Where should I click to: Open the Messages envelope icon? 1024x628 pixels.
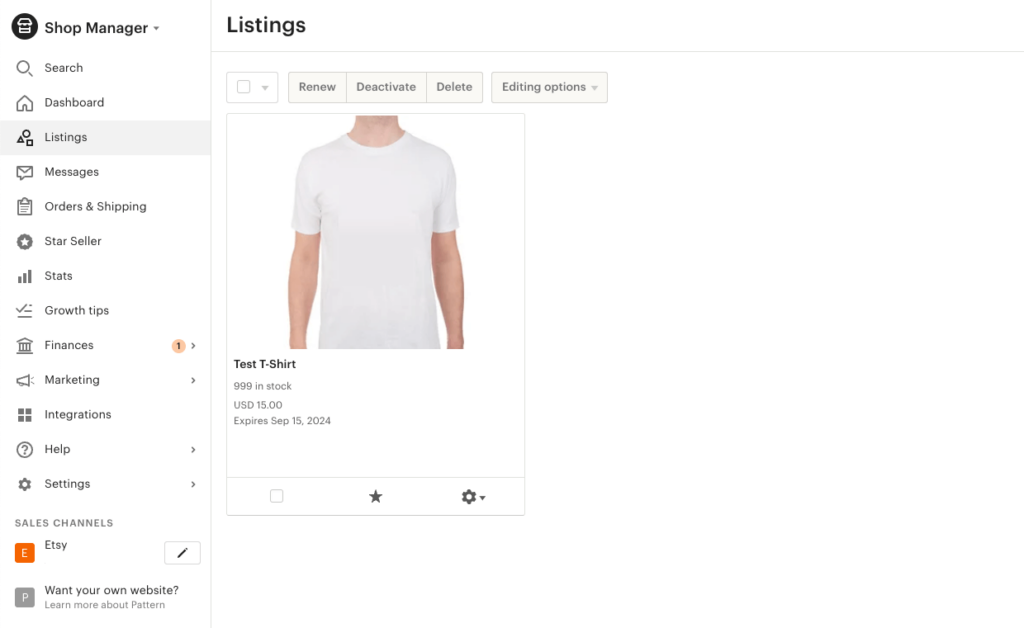tap(24, 171)
